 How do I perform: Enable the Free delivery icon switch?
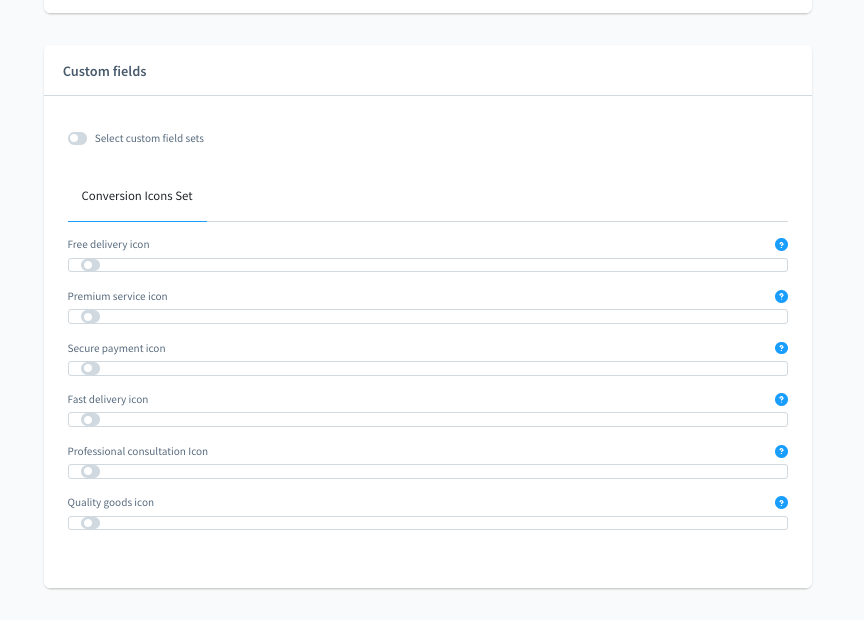pos(90,265)
